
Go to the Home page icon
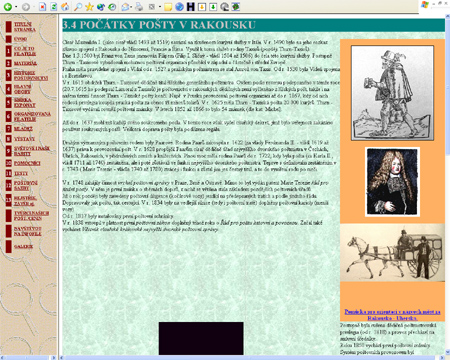point(65,7)
